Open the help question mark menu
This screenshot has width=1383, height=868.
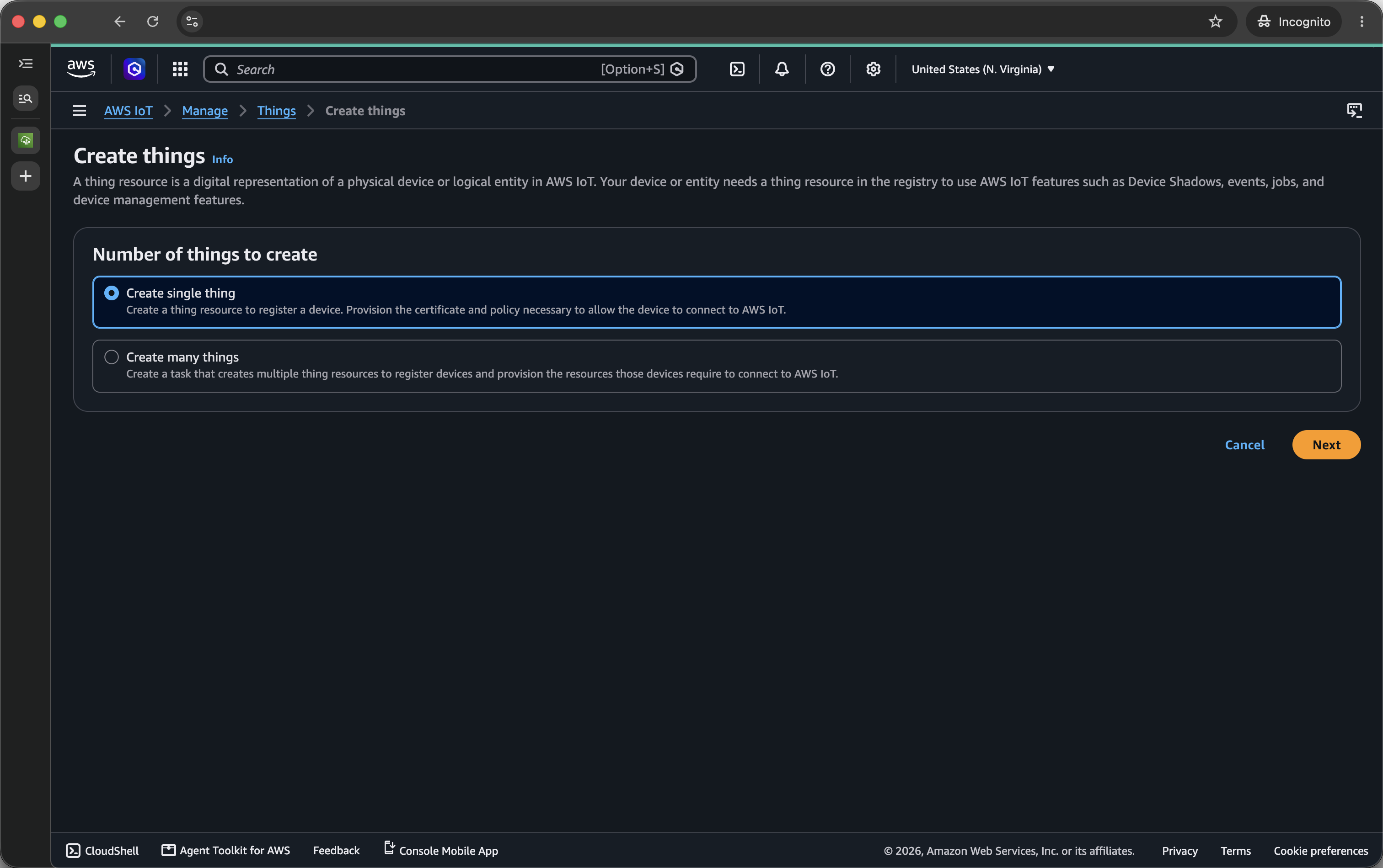827,69
